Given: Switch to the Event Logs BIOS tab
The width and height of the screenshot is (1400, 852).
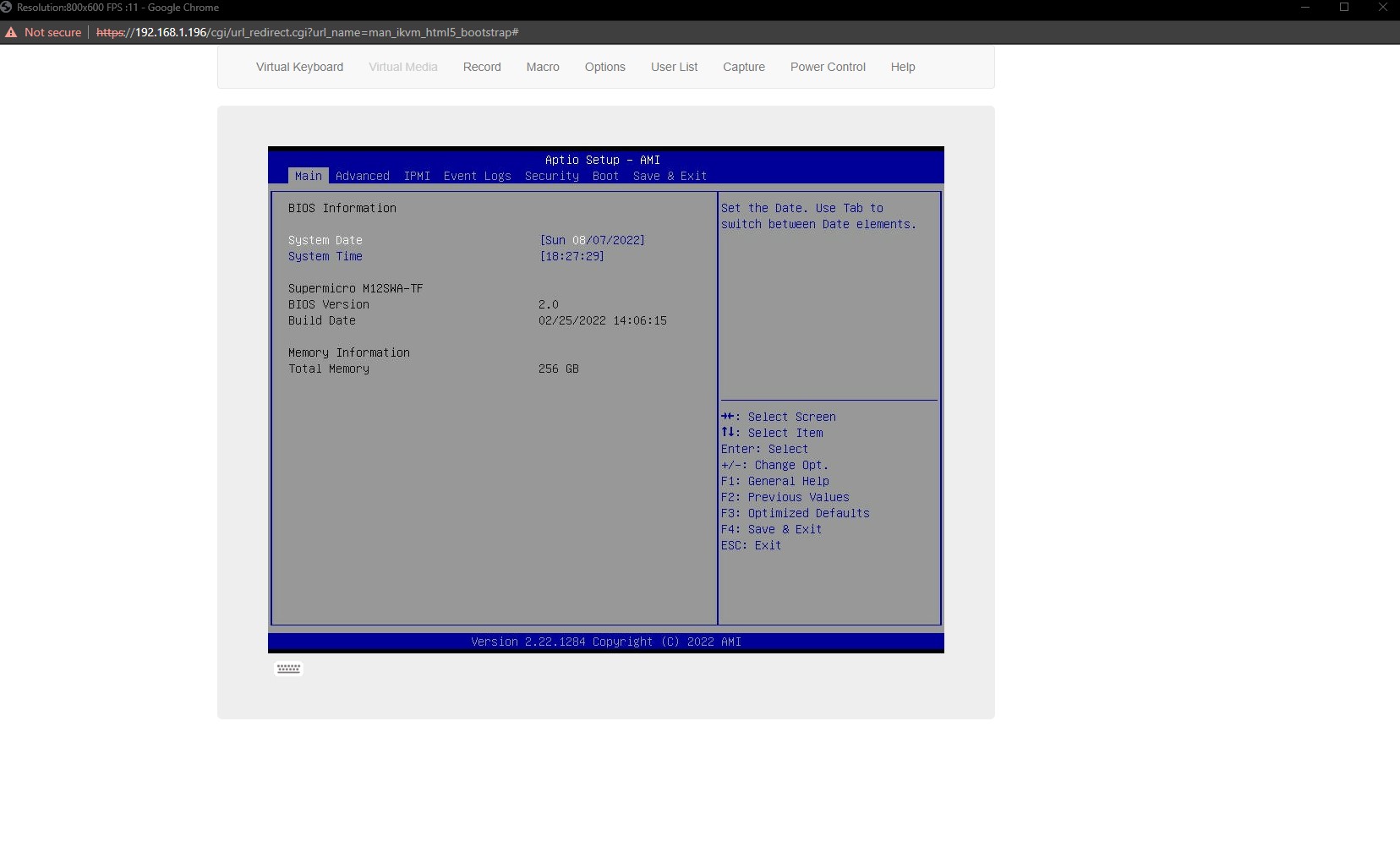Looking at the screenshot, I should 478,176.
